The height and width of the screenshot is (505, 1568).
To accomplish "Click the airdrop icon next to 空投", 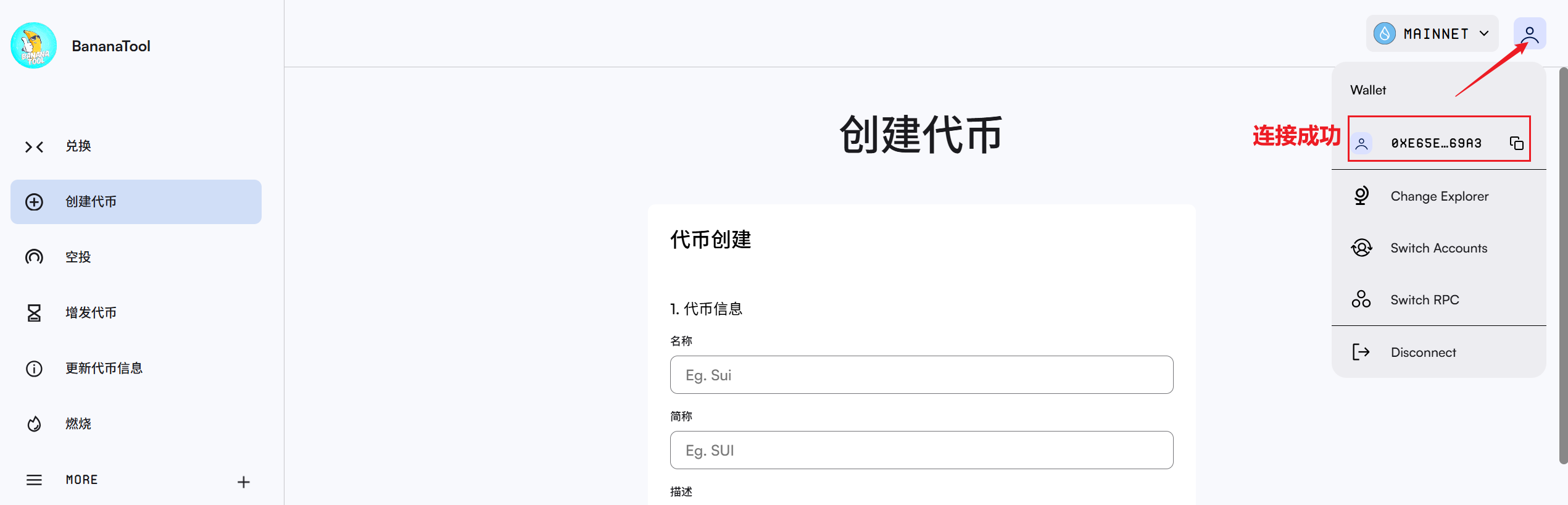I will point(34,257).
